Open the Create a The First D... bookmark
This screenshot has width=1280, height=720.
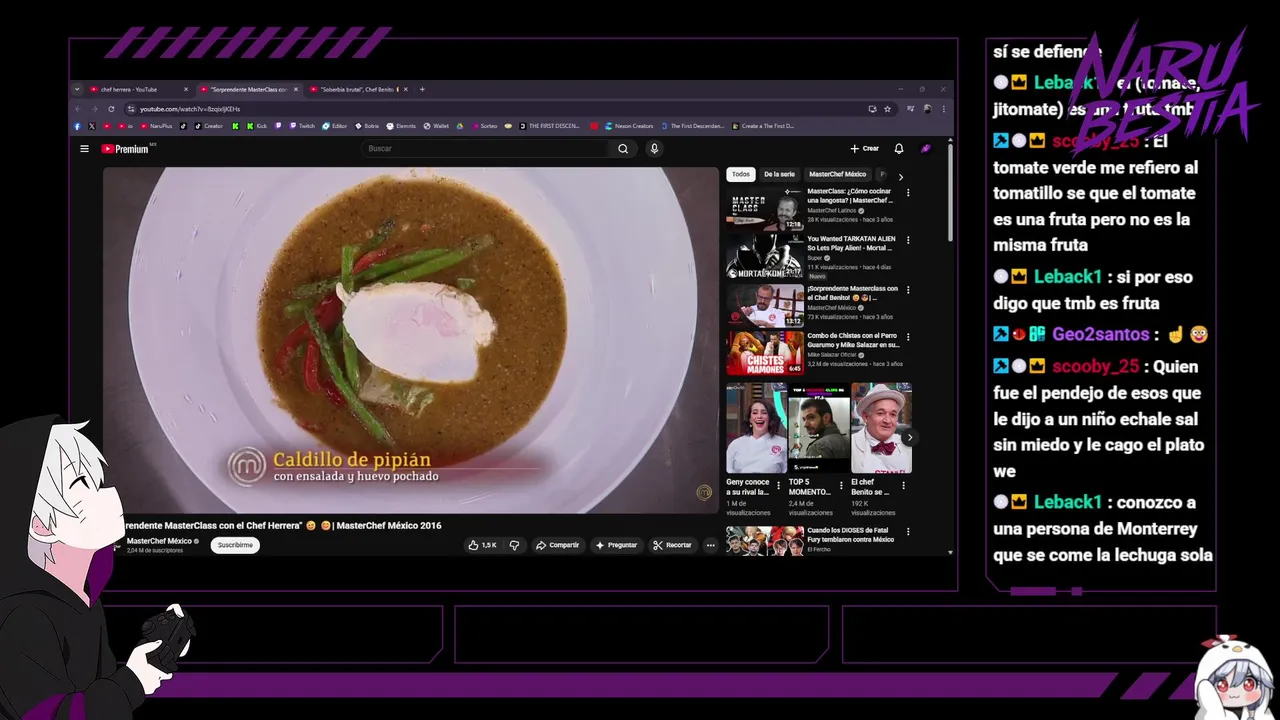point(763,126)
